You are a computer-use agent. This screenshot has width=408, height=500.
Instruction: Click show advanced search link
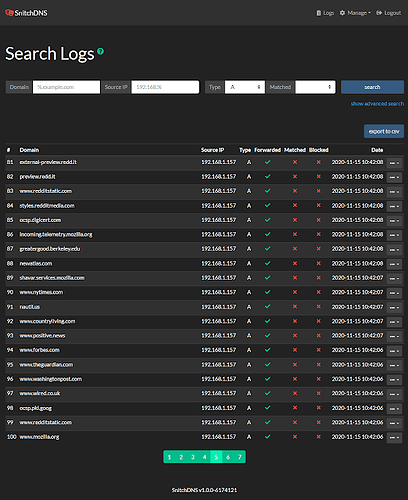pos(377,104)
